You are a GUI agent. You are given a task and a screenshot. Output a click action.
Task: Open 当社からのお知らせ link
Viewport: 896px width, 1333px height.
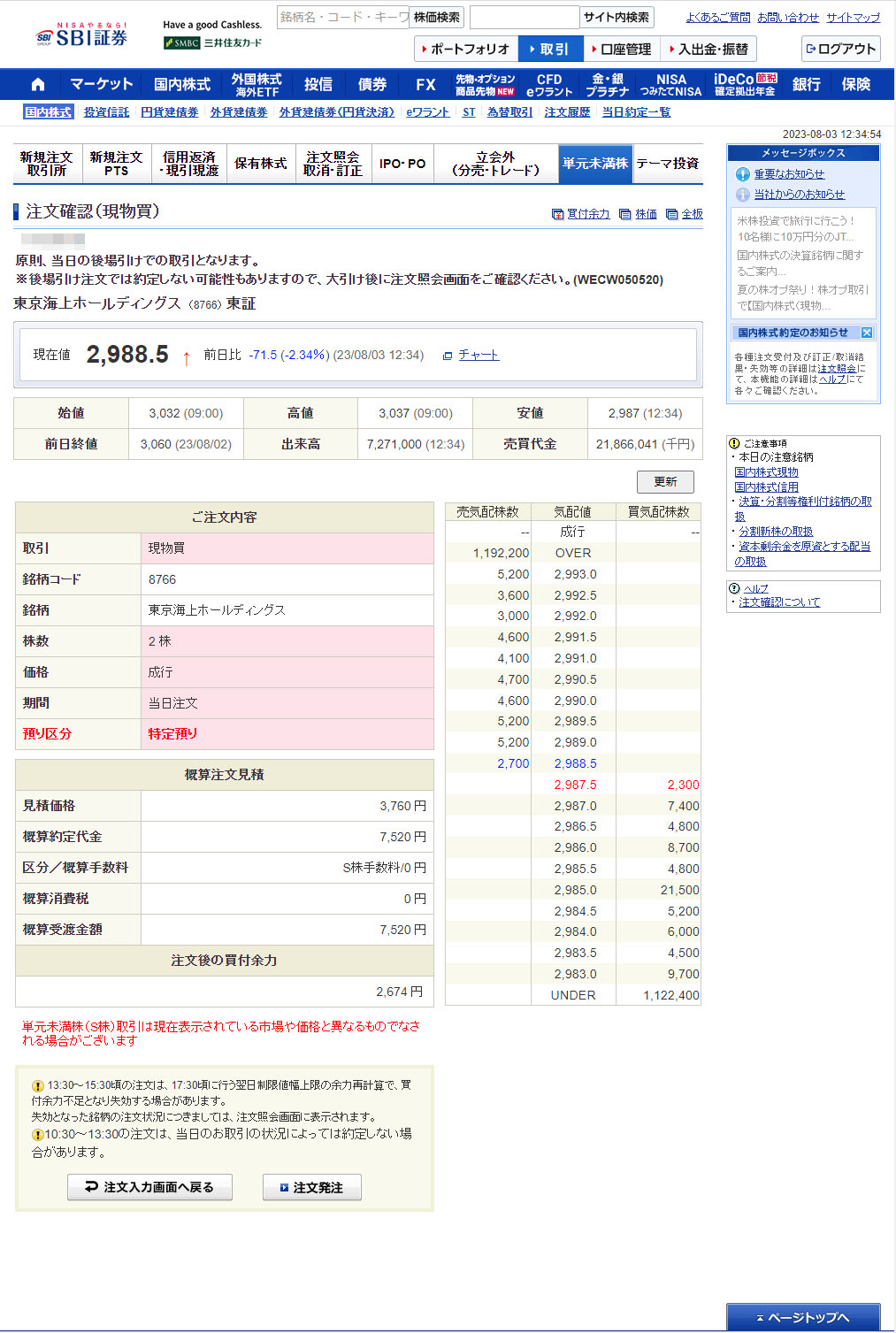pyautogui.click(x=799, y=194)
